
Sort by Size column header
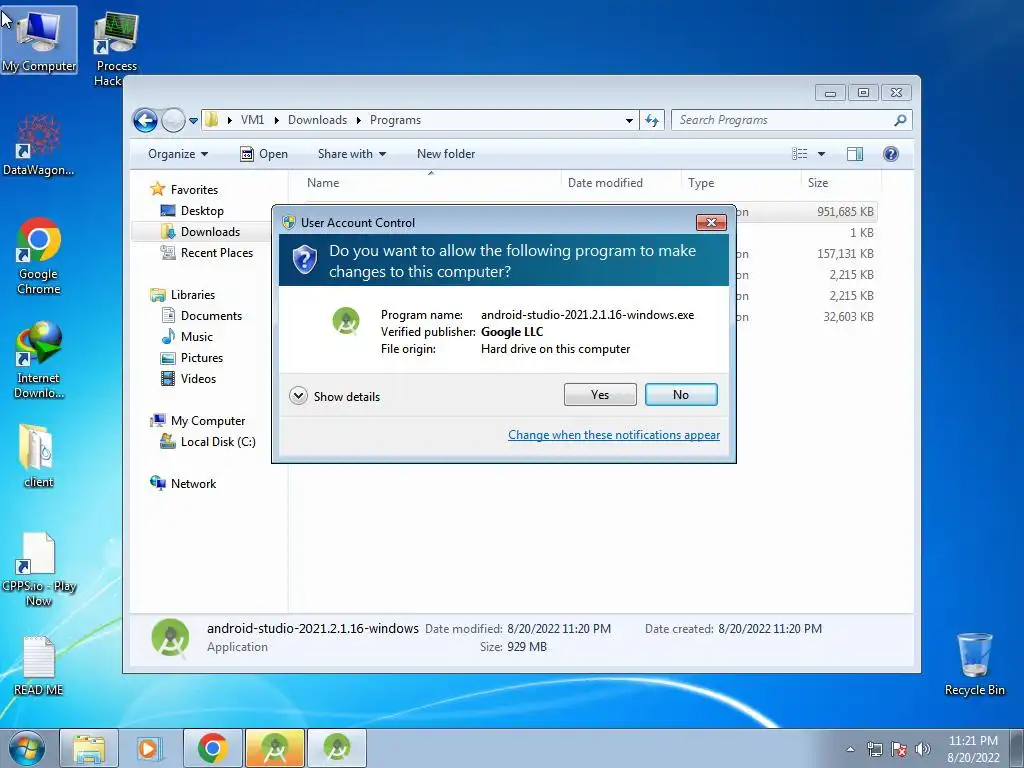coord(841,183)
